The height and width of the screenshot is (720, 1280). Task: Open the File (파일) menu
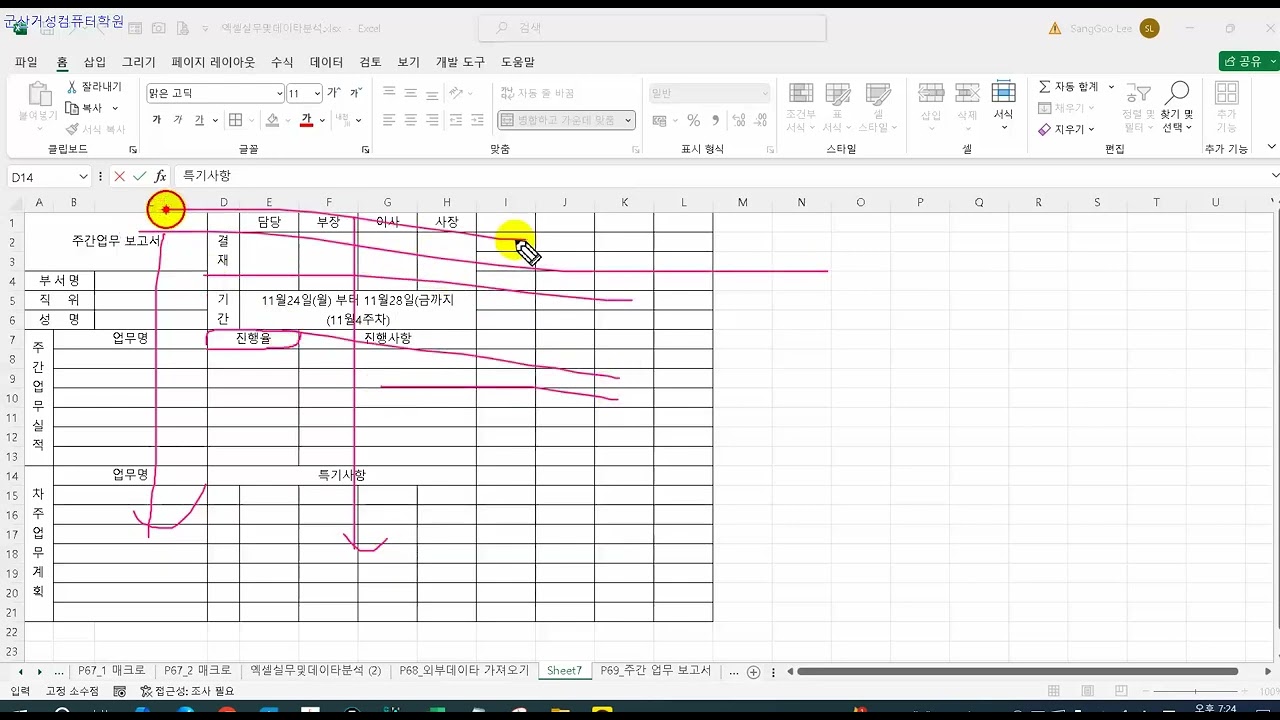pos(26,62)
